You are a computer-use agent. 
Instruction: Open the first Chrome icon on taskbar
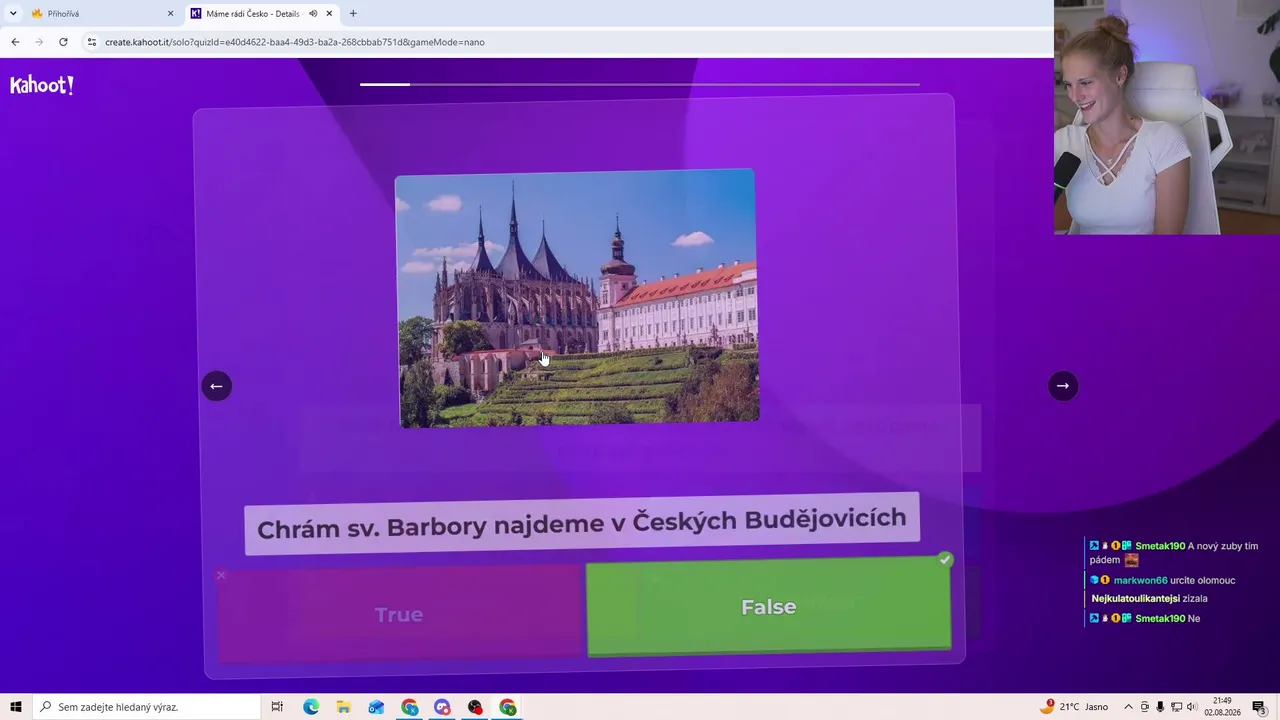pos(409,707)
